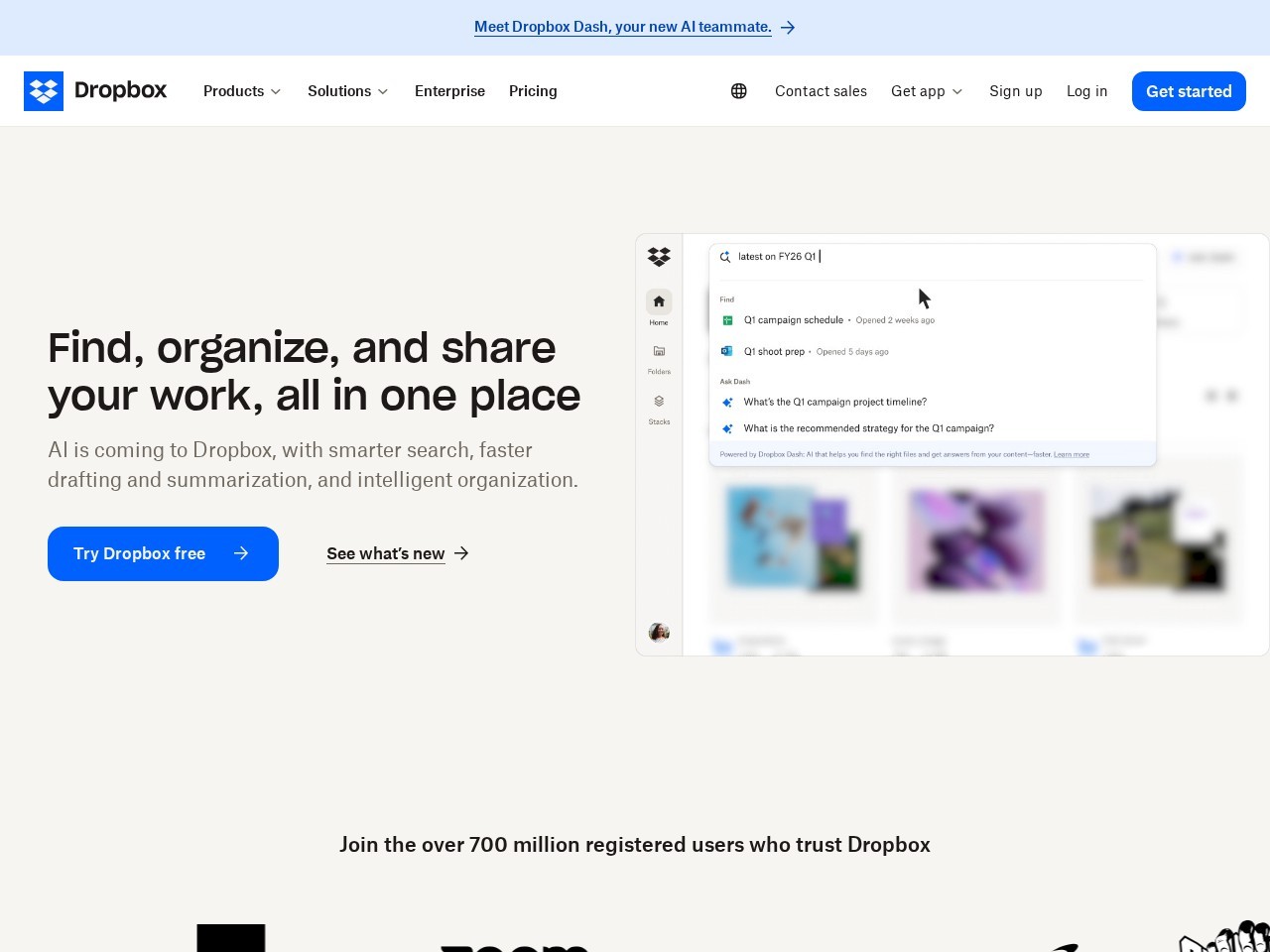This screenshot has height=952, width=1270.
Task: Click Contact sales
Action: click(x=821, y=91)
